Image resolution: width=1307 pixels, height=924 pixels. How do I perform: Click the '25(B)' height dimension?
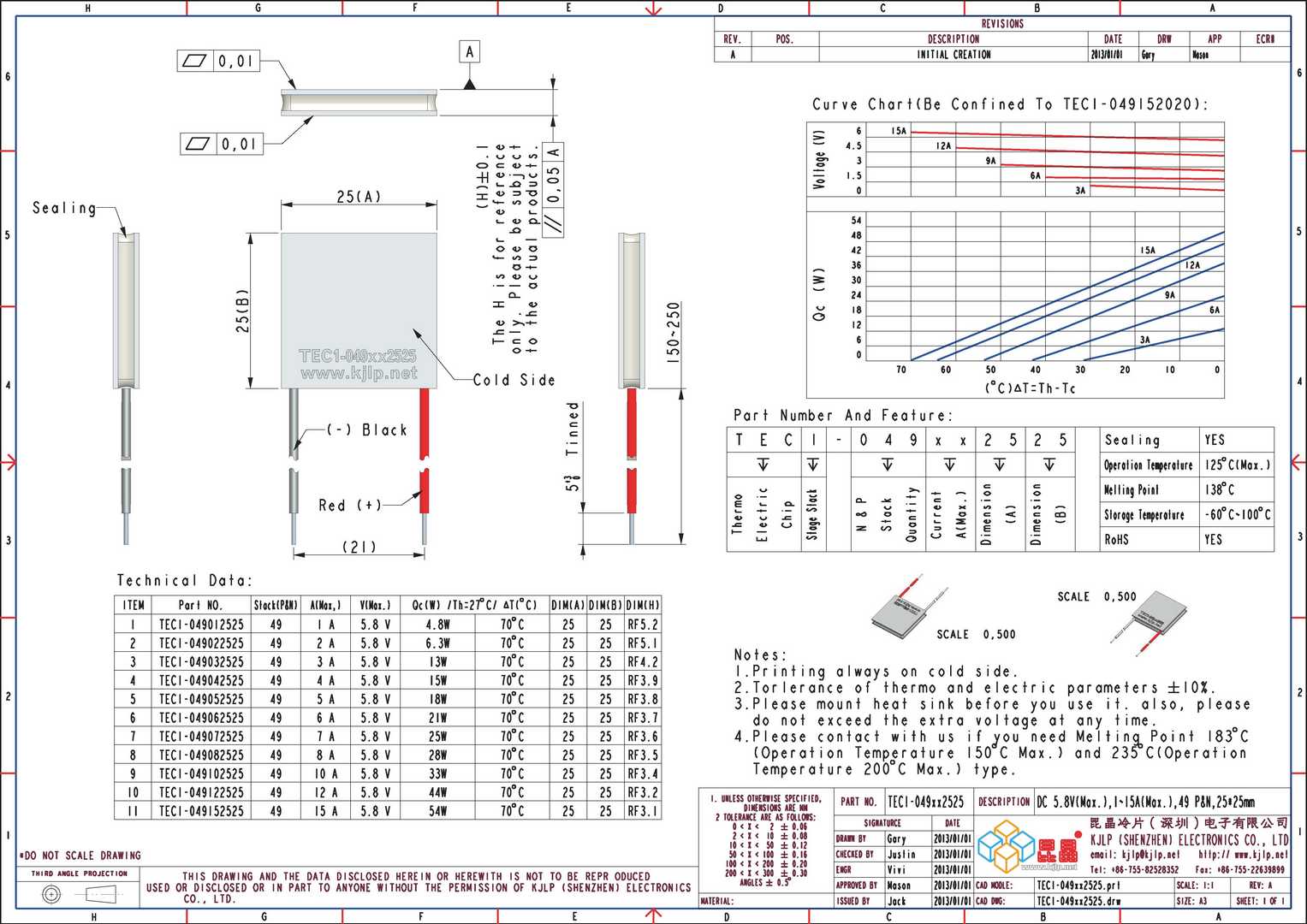(x=243, y=311)
